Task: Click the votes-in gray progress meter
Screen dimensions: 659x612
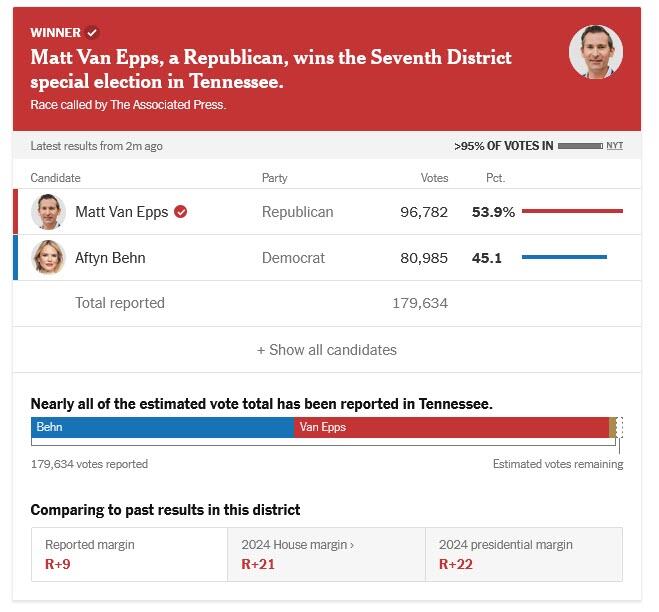Action: pyautogui.click(x=580, y=146)
